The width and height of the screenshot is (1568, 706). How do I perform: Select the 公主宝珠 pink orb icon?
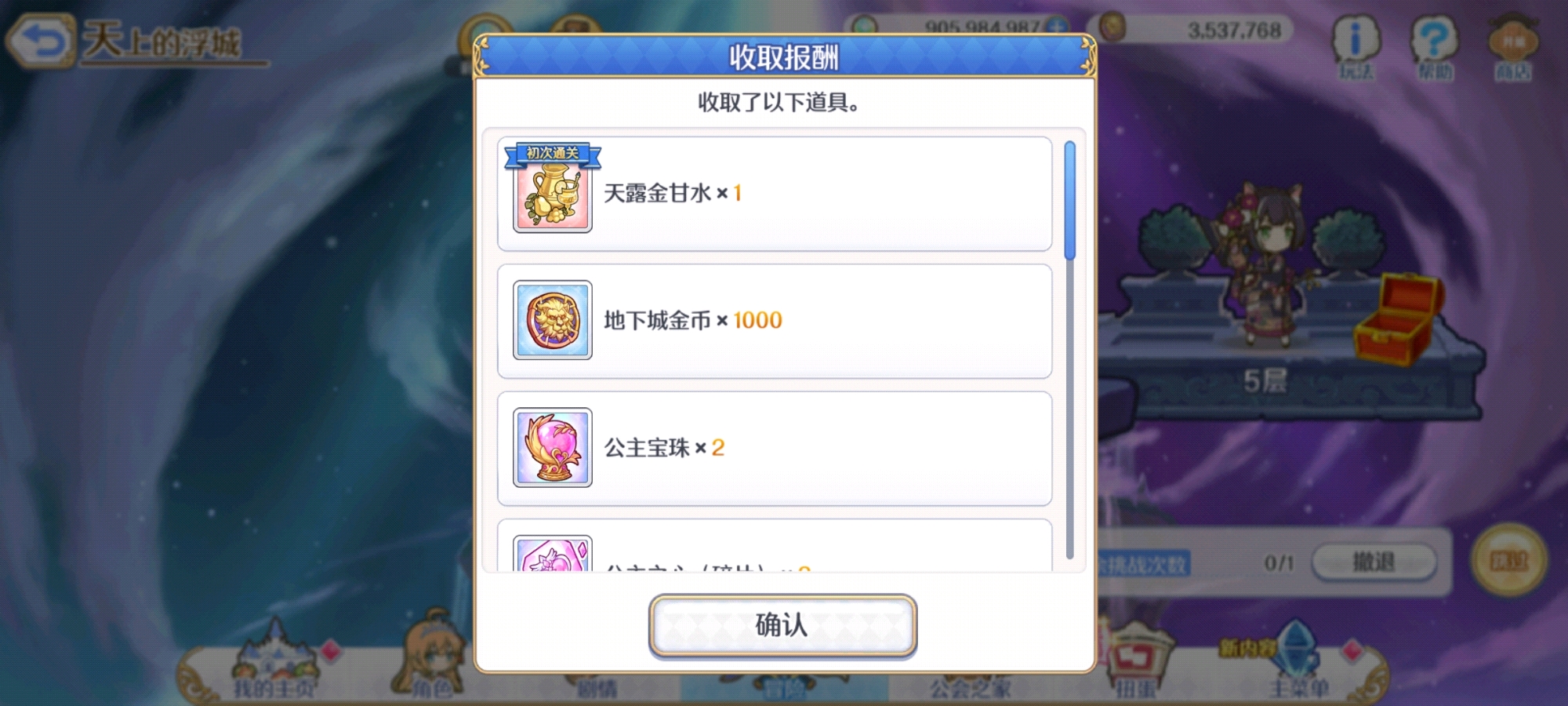[x=553, y=447]
